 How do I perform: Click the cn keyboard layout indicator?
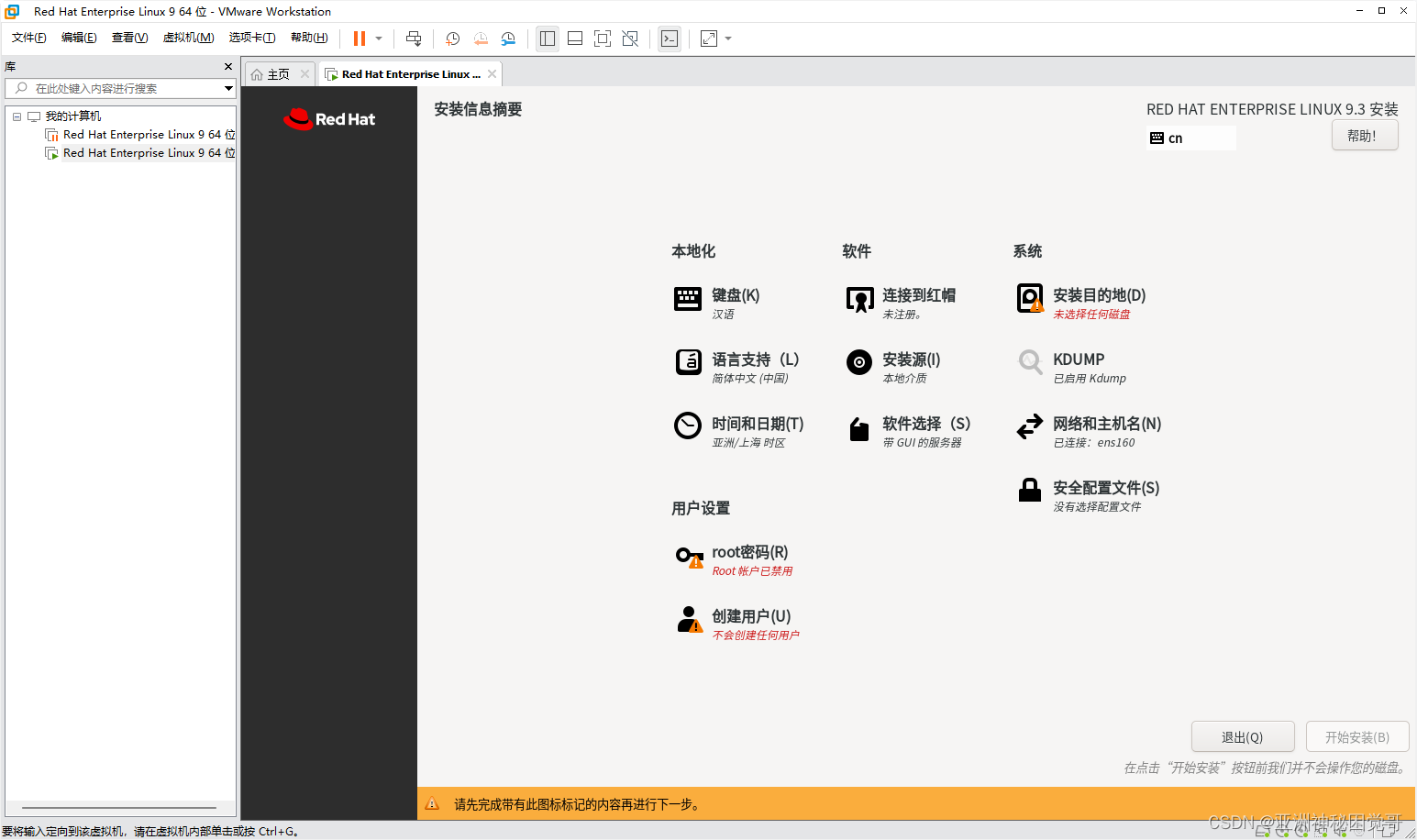pyautogui.click(x=1190, y=138)
